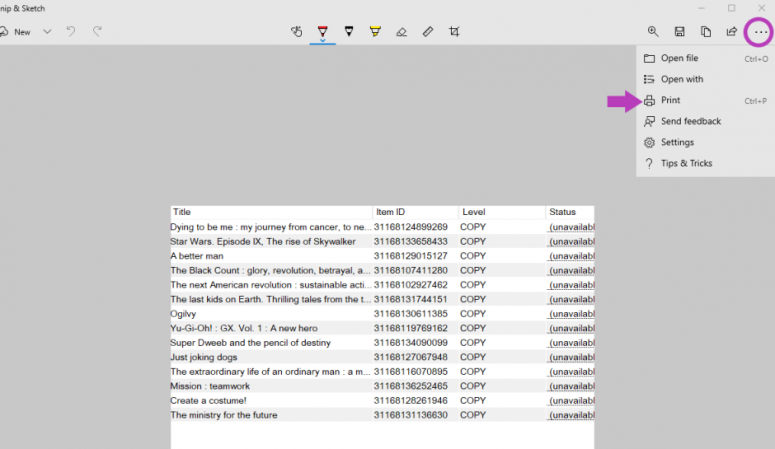
Task: Click the Level column header
Action: 502,212
